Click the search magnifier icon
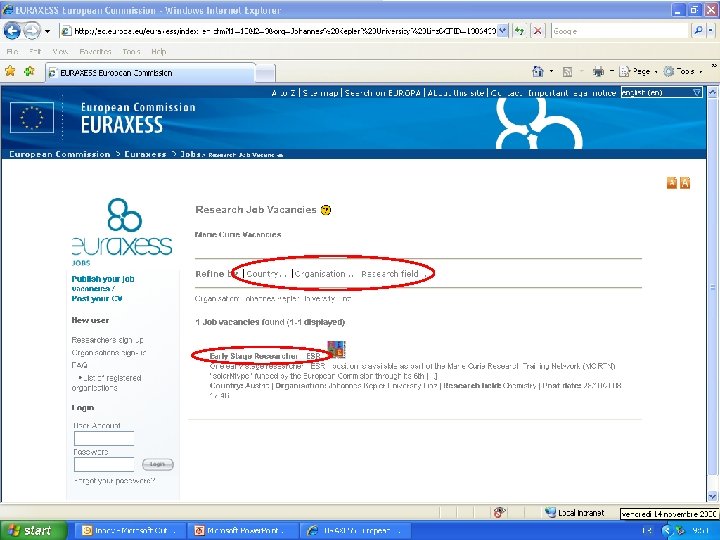Image resolution: width=720 pixels, height=540 pixels. coord(698,31)
